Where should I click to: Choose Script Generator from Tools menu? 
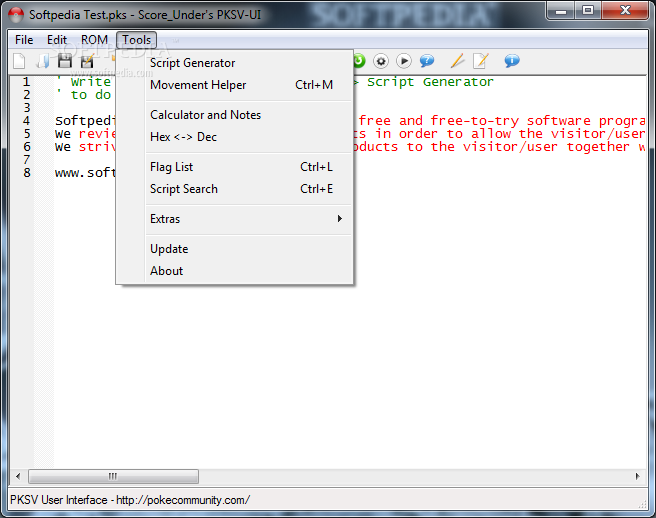235,63
